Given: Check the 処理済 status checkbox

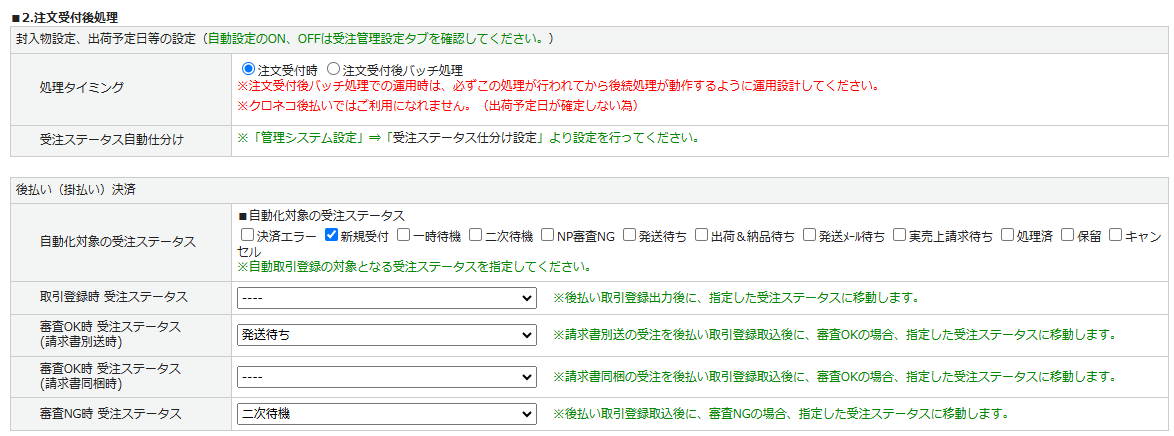Looking at the screenshot, I should coord(1007,236).
